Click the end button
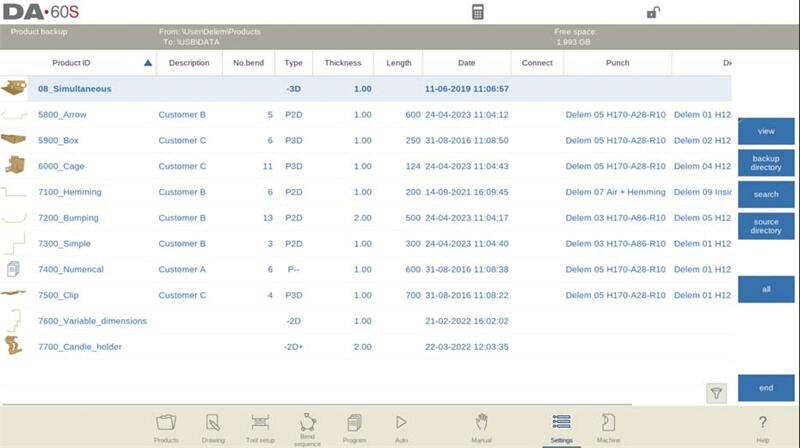The width and height of the screenshot is (800, 448). pos(766,388)
